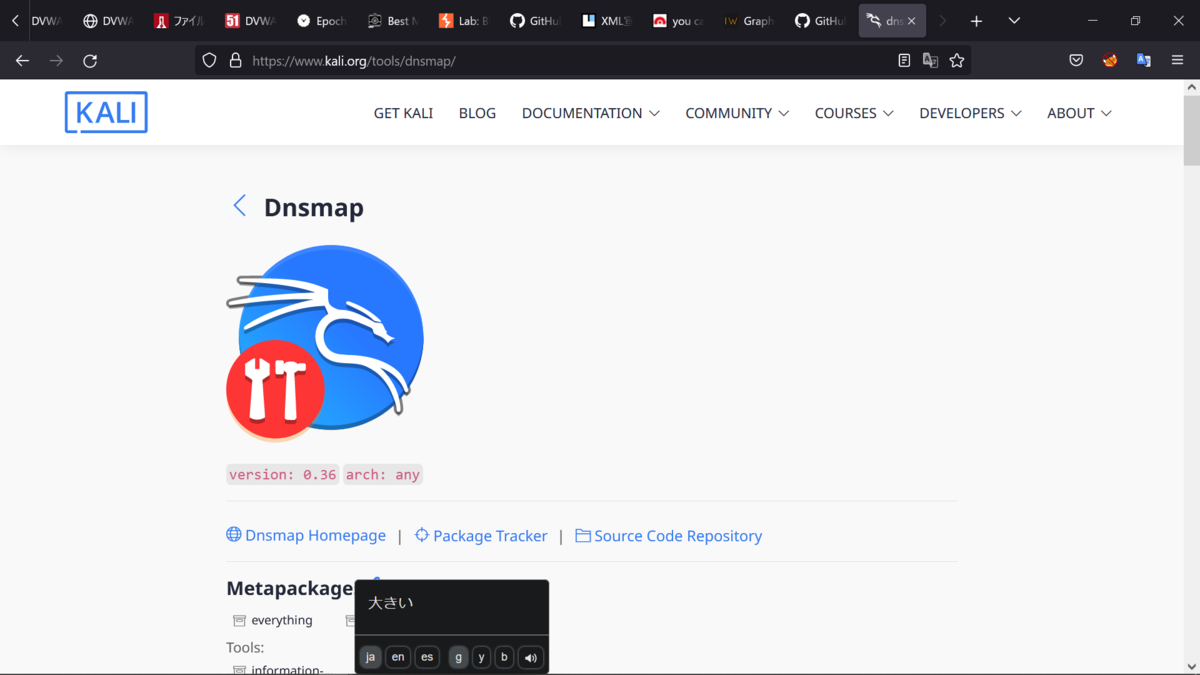Open GET KALI nav item

[x=403, y=113]
